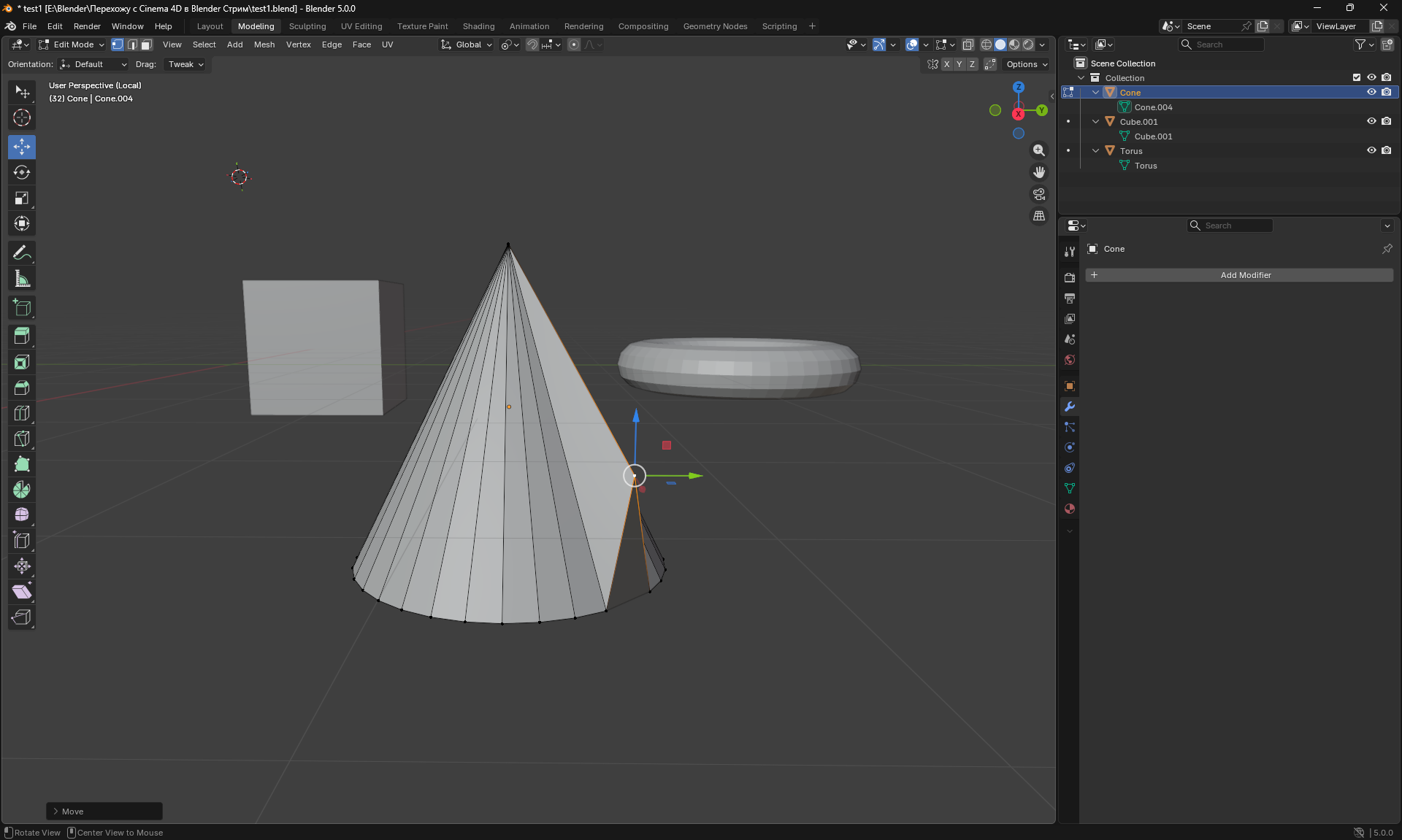The image size is (1402, 840).
Task: Open the Mesh menu
Action: [x=264, y=45]
